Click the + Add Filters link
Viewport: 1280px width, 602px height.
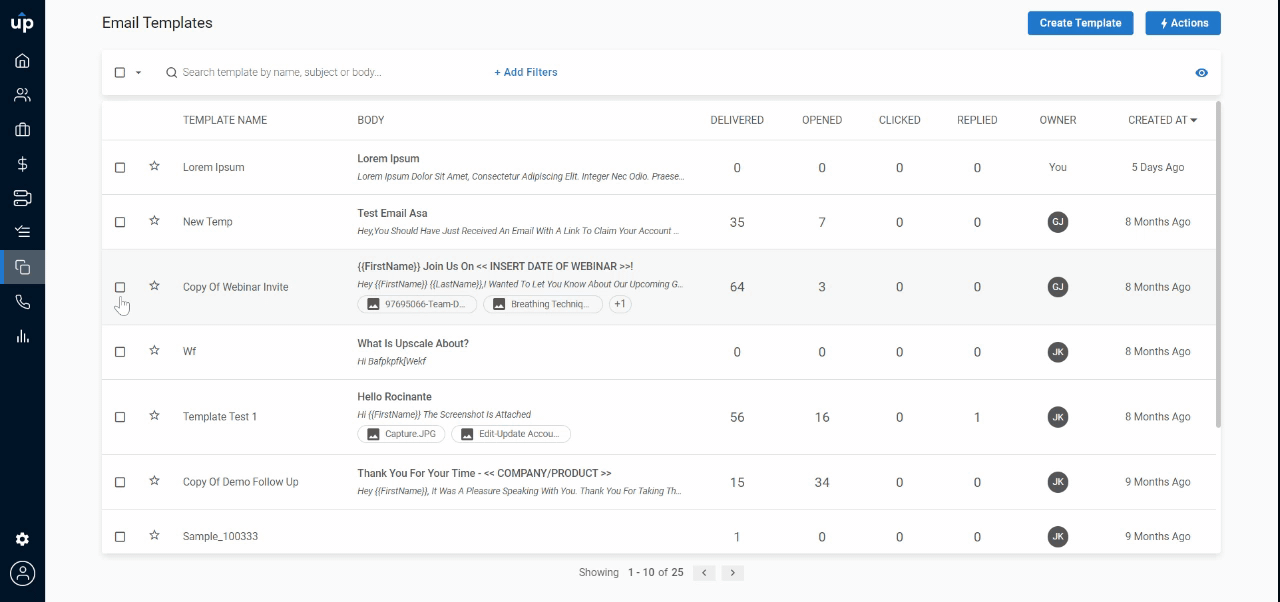(526, 72)
